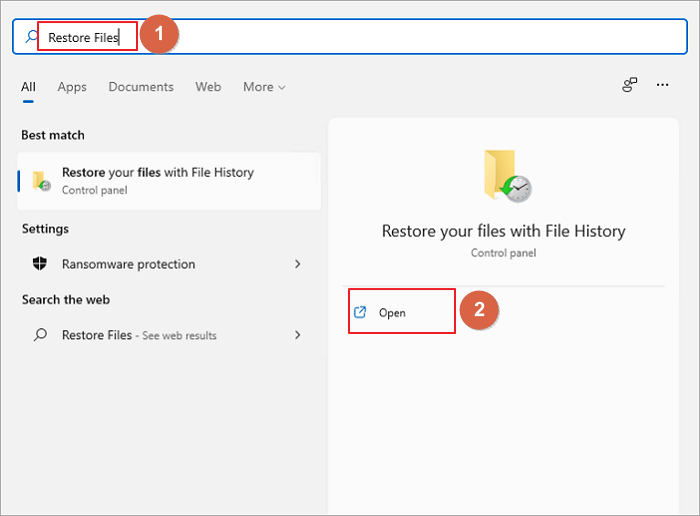Expand the More filters dropdown

point(264,87)
